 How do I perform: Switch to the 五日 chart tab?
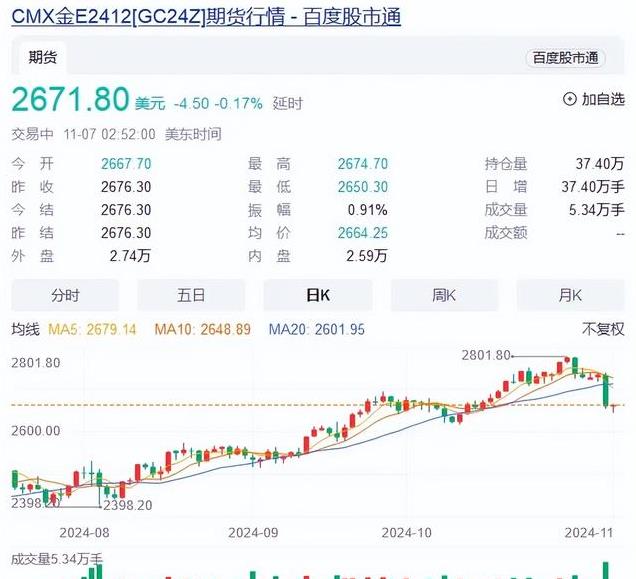pyautogui.click(x=191, y=295)
